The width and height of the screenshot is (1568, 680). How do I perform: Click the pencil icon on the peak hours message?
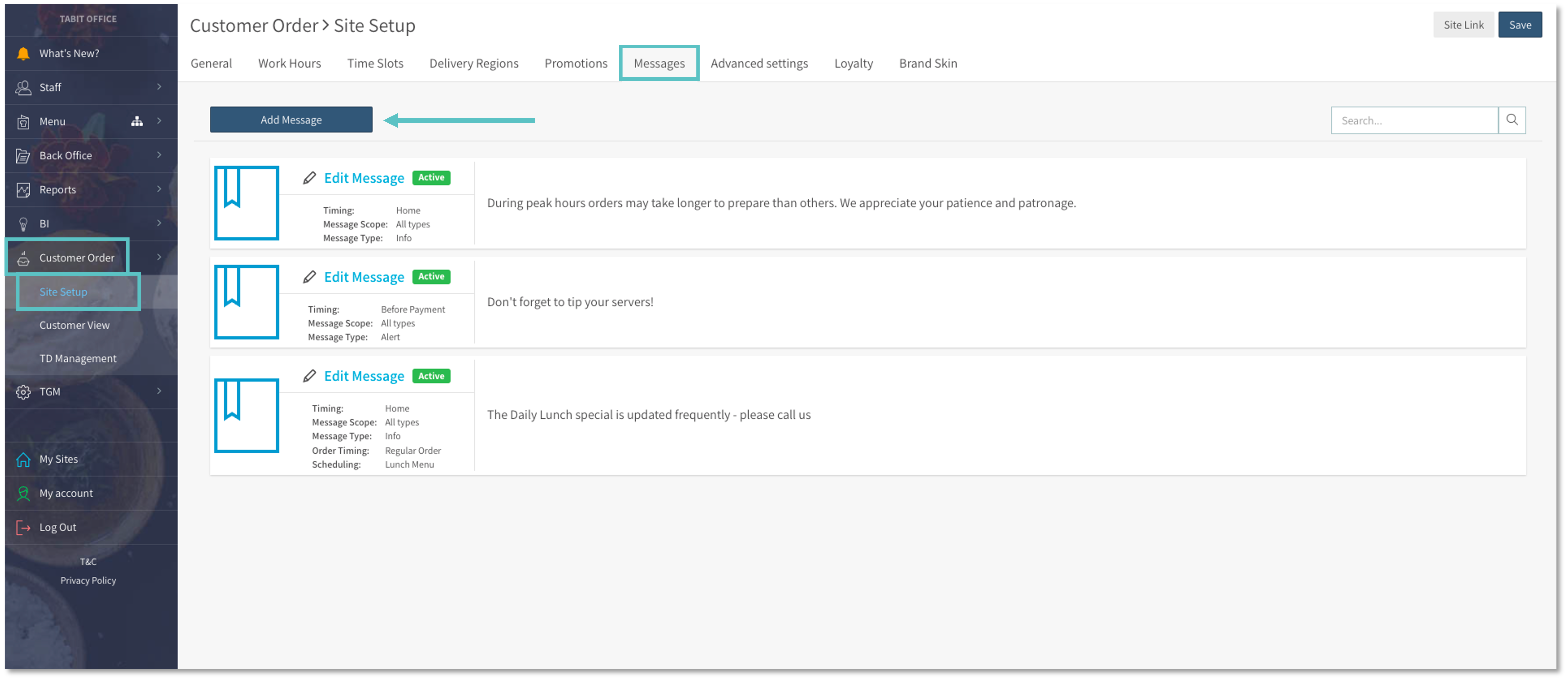[310, 177]
